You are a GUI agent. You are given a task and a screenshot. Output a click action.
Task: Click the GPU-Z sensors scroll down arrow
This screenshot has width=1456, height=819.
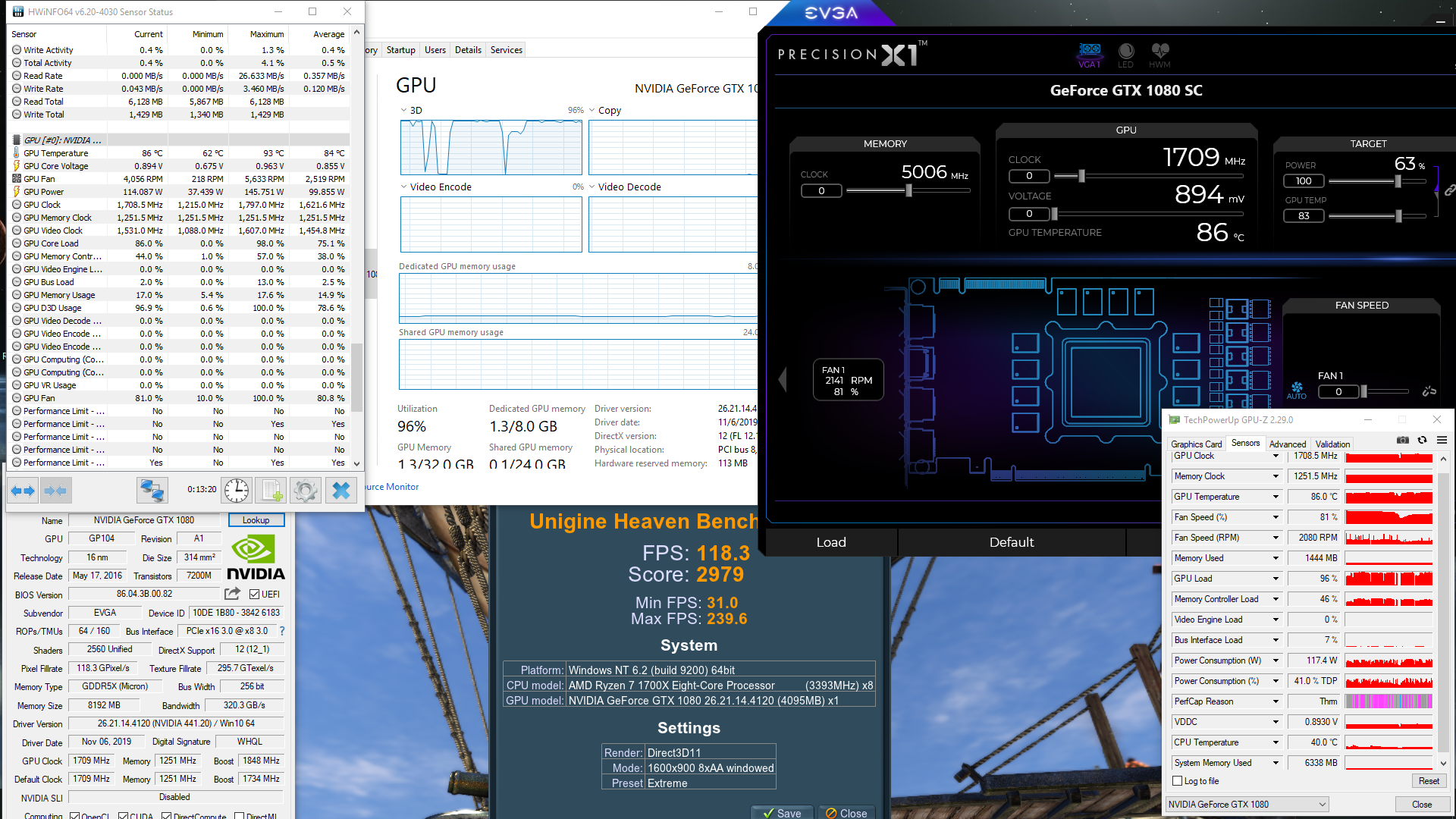point(1443,763)
